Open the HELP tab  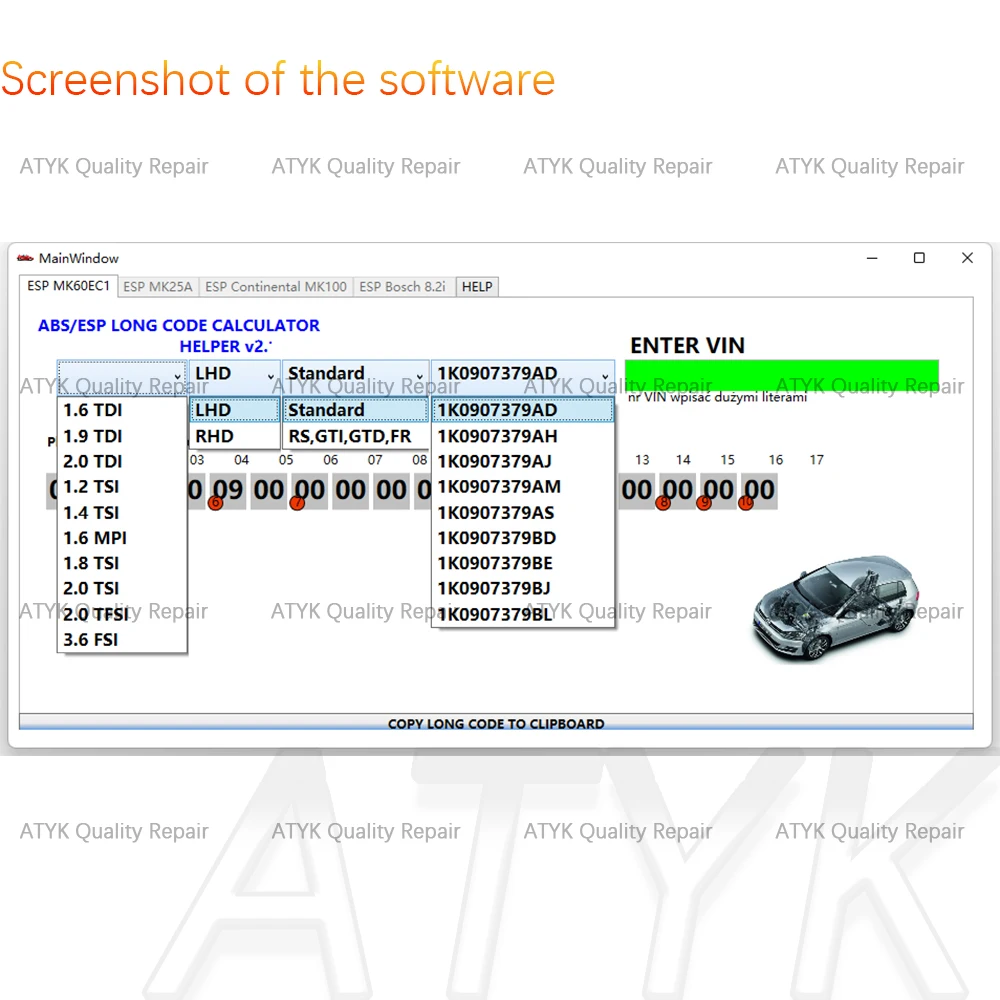click(x=477, y=287)
